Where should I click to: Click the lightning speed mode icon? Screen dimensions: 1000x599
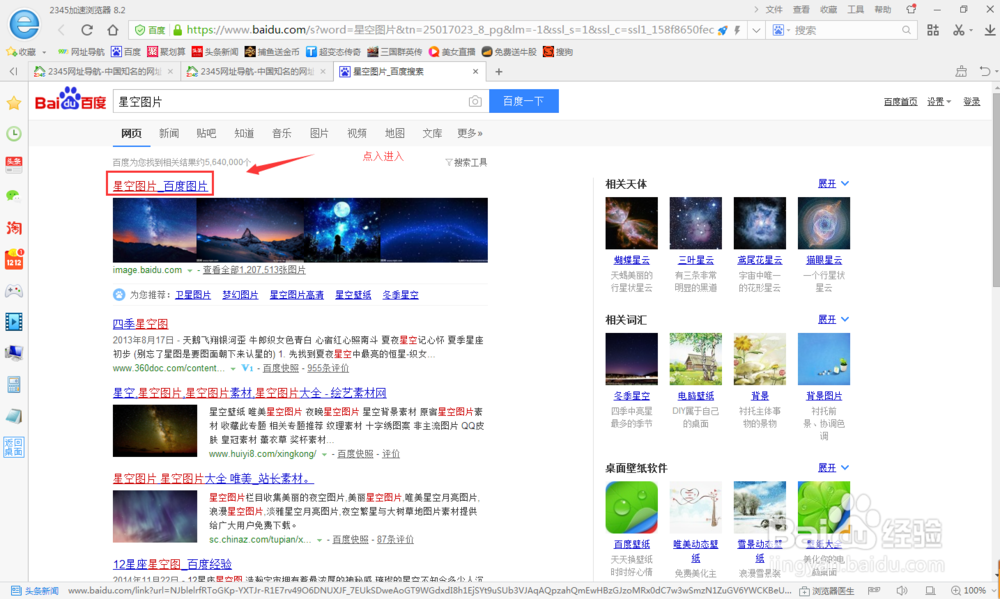[737, 30]
